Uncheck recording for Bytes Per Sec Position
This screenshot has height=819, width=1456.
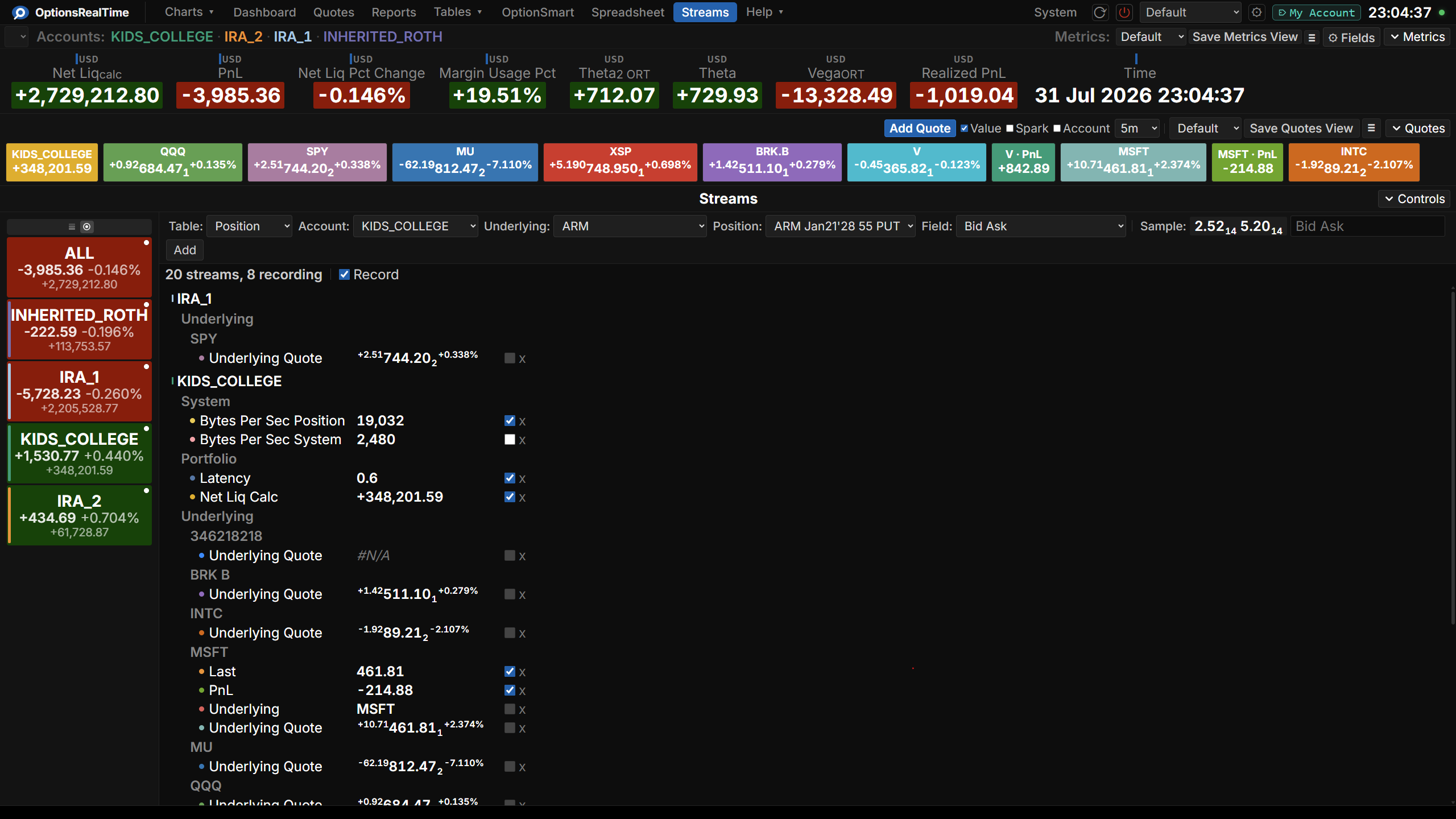click(x=510, y=421)
